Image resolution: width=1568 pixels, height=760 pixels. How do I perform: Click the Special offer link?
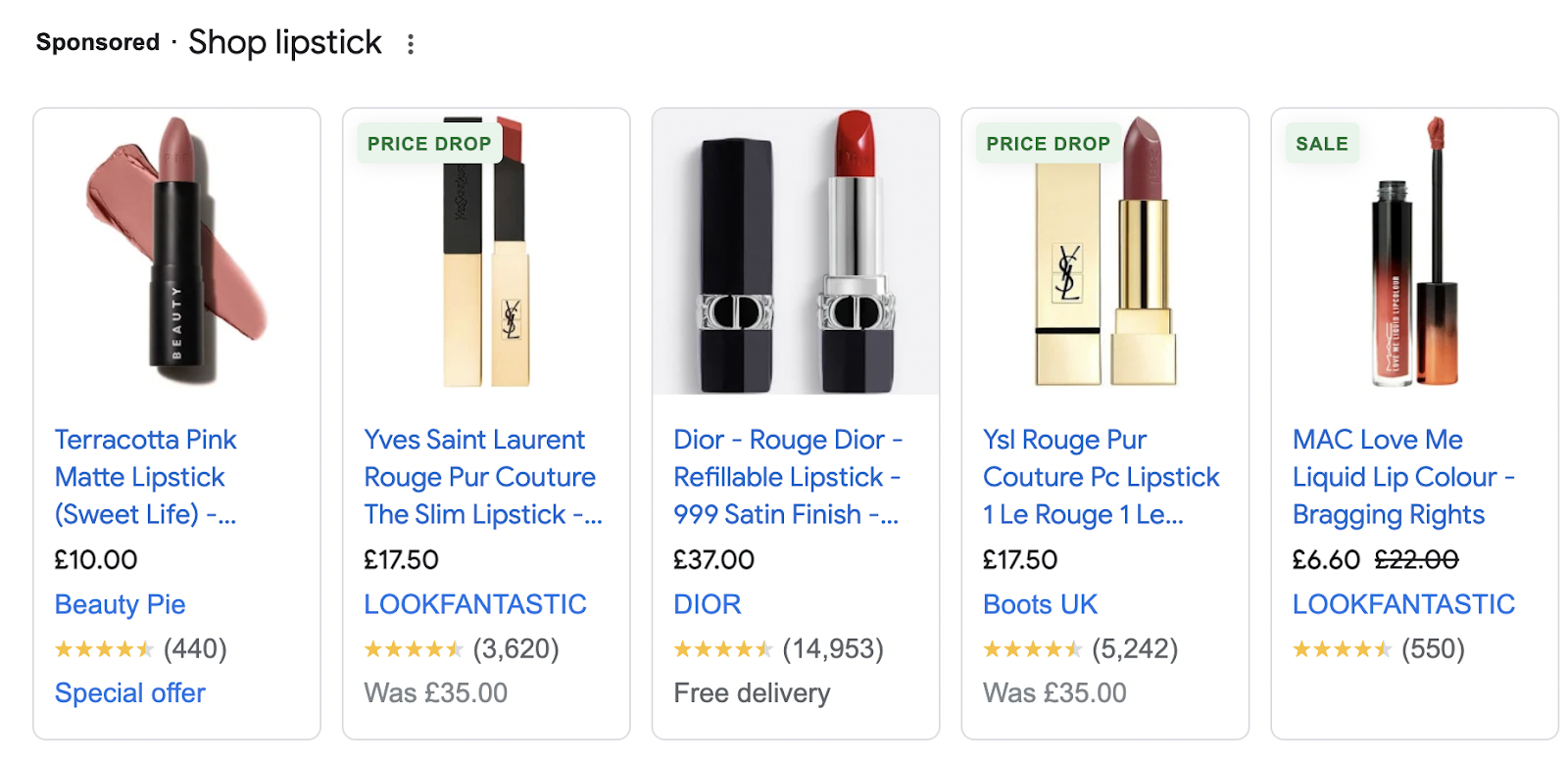[130, 693]
